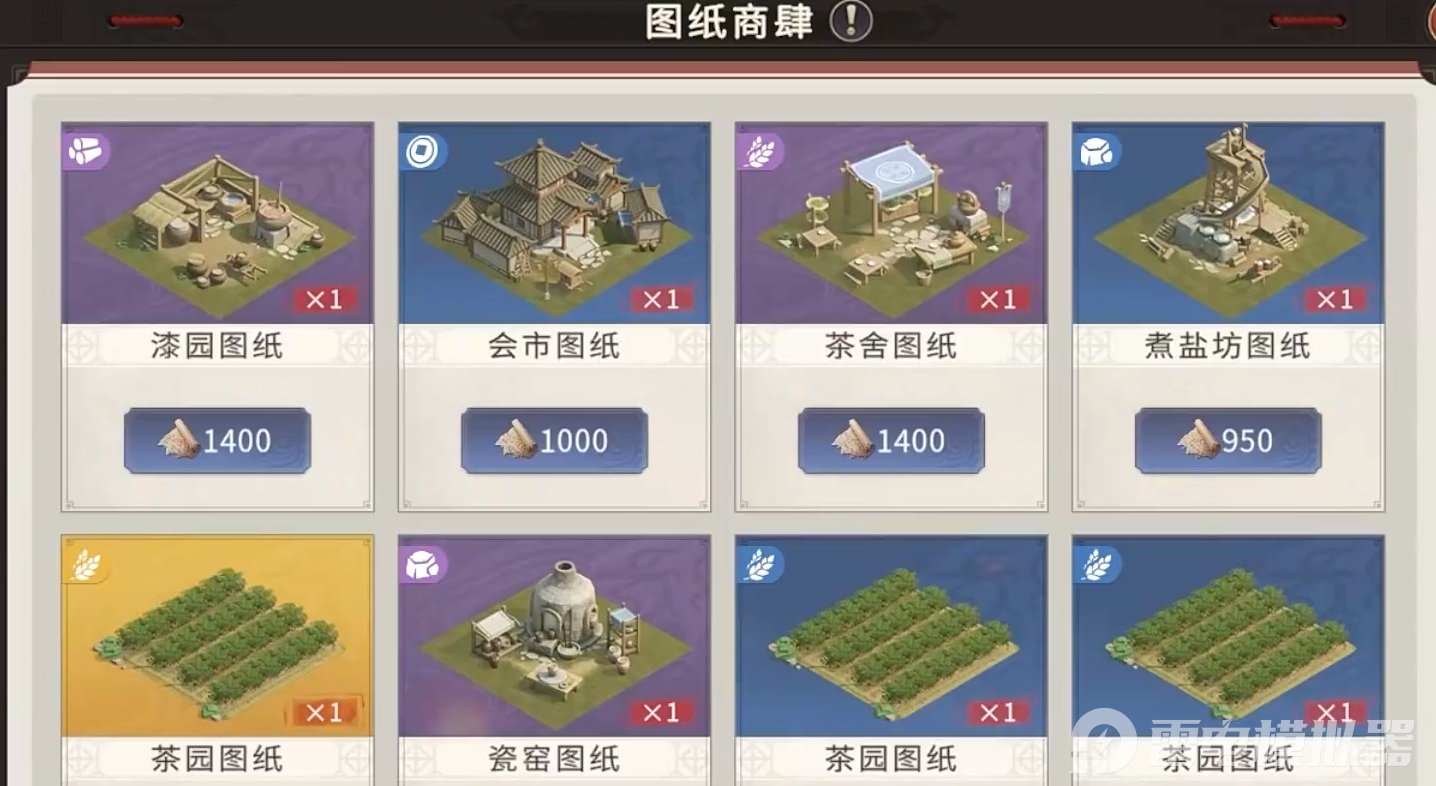Buy 会市图纸 for 1000

(554, 440)
